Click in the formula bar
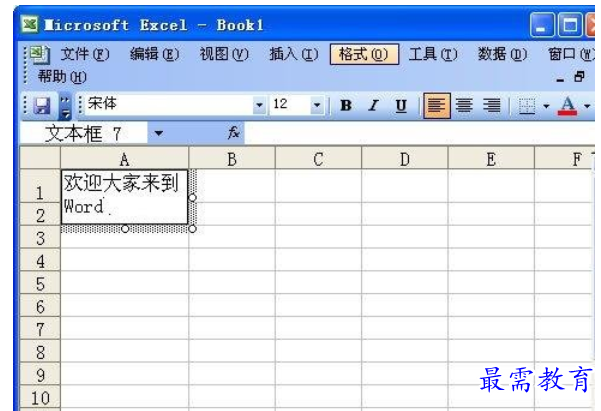 pos(419,133)
